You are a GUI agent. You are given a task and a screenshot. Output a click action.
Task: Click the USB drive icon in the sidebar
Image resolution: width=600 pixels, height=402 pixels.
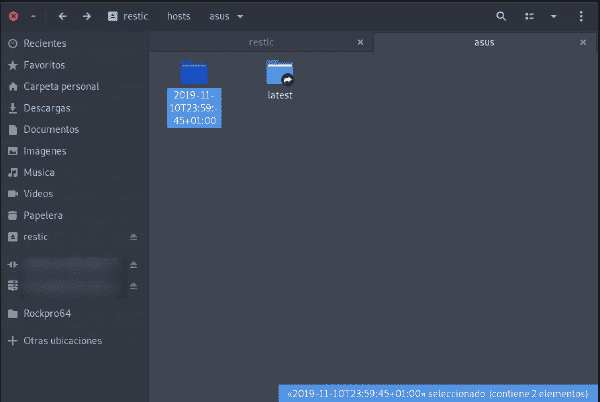point(13,264)
